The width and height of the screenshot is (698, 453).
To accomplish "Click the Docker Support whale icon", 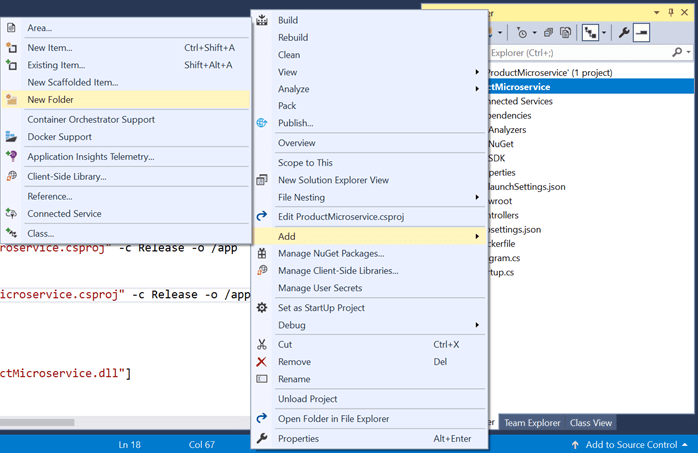I will (x=12, y=137).
